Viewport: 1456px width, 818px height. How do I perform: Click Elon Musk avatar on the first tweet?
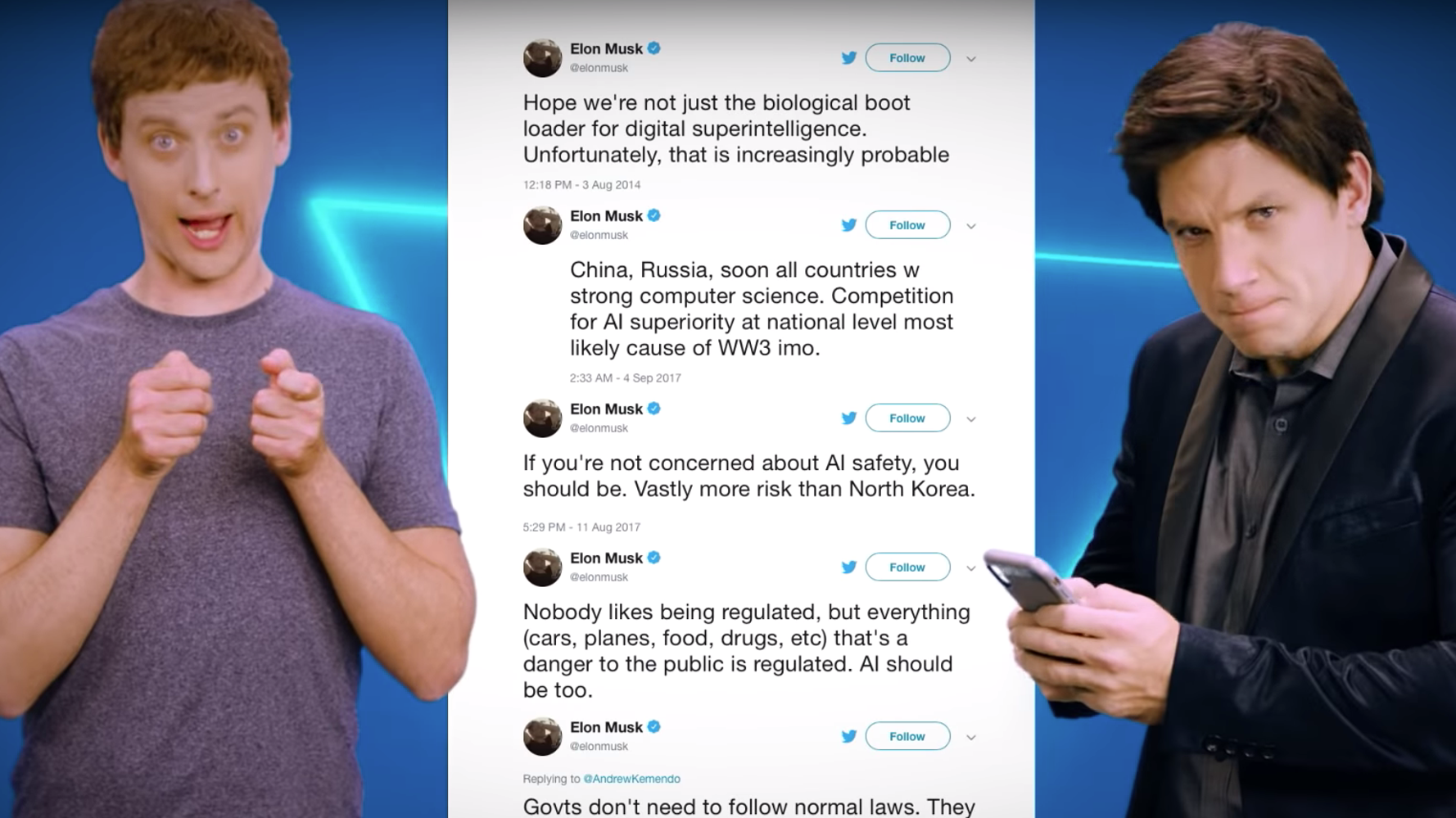coord(542,58)
